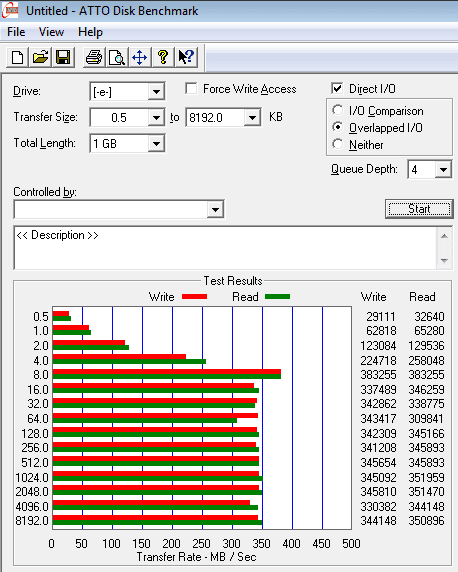This screenshot has height=572, width=458.
Task: Click write value 224718
Action: point(378,360)
